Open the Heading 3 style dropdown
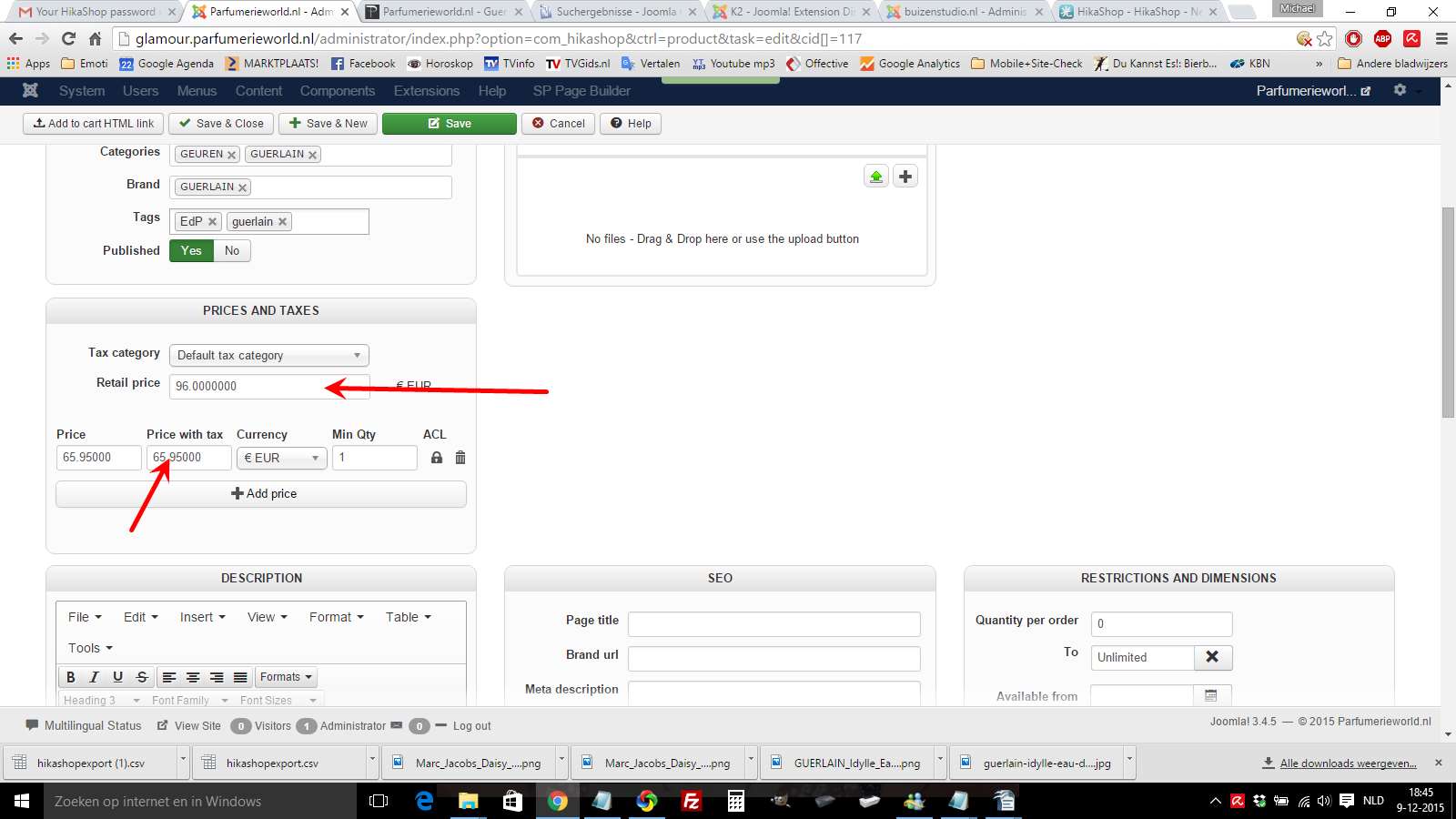Image resolution: width=1456 pixels, height=819 pixels. 101,700
